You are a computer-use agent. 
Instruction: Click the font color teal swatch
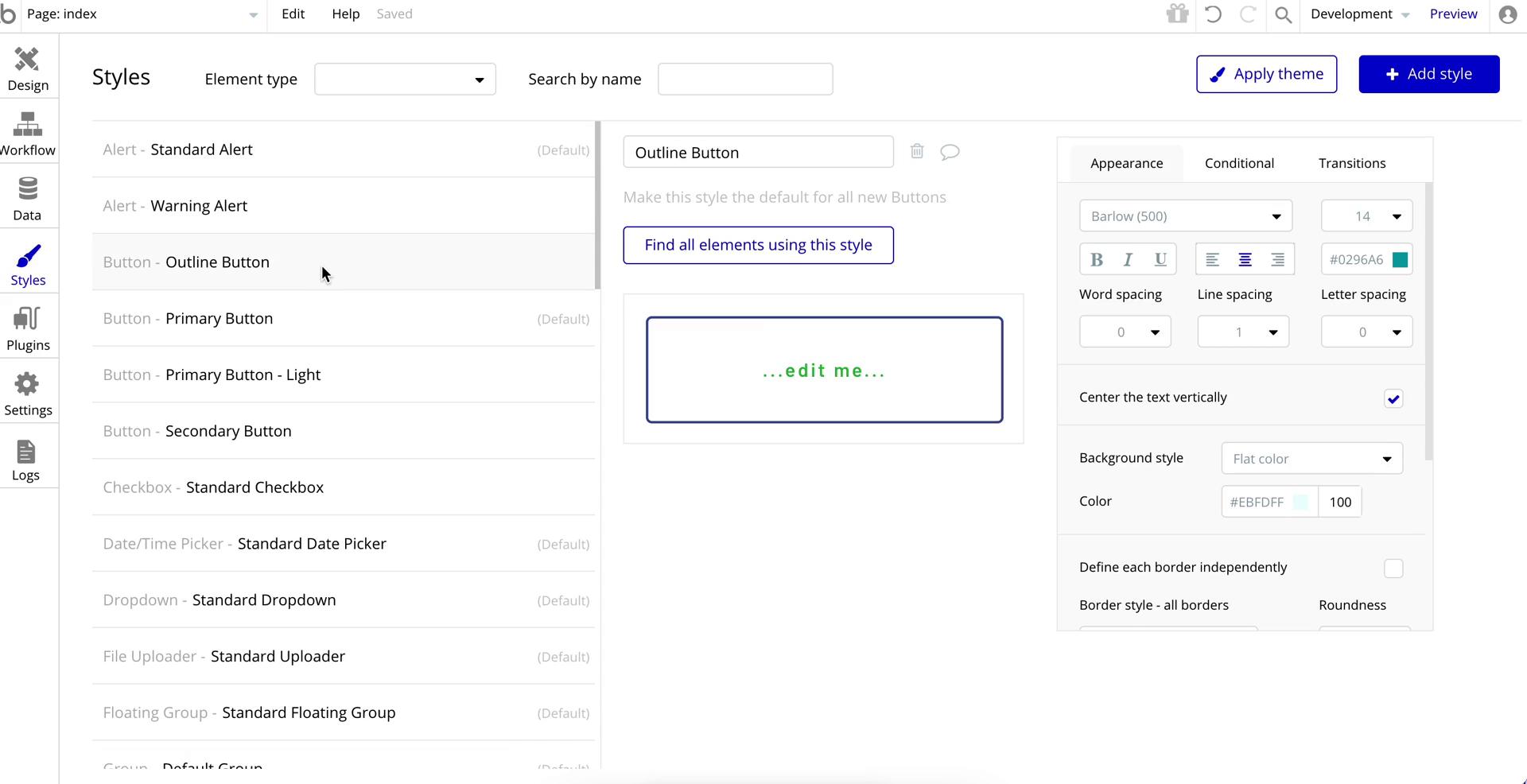point(1400,260)
